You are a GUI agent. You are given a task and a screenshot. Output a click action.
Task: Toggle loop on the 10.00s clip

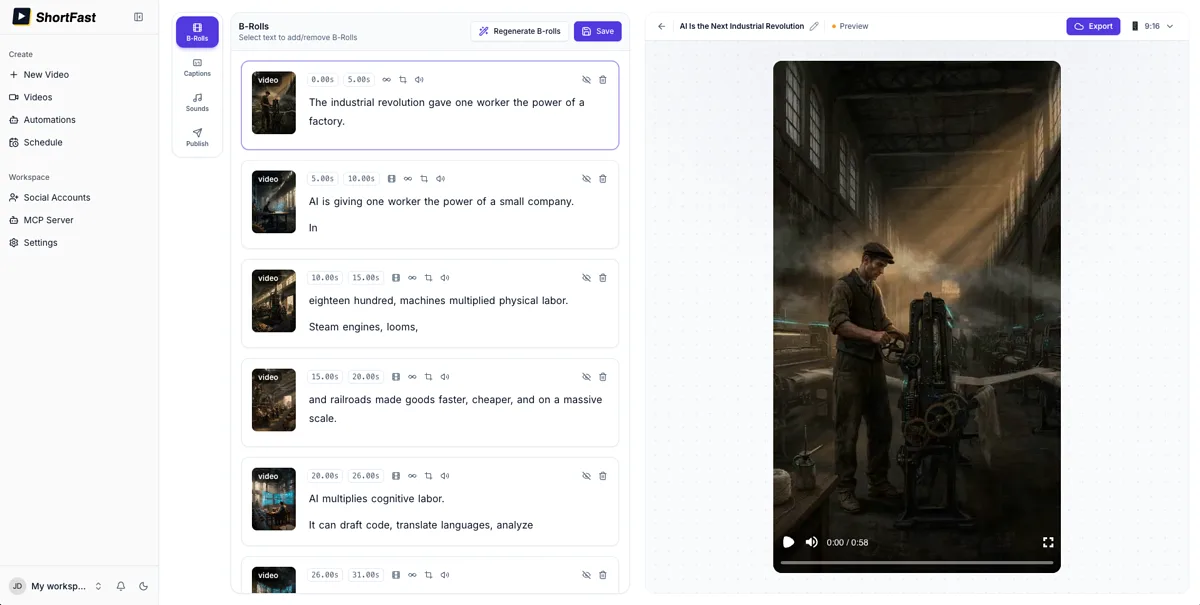coord(412,278)
